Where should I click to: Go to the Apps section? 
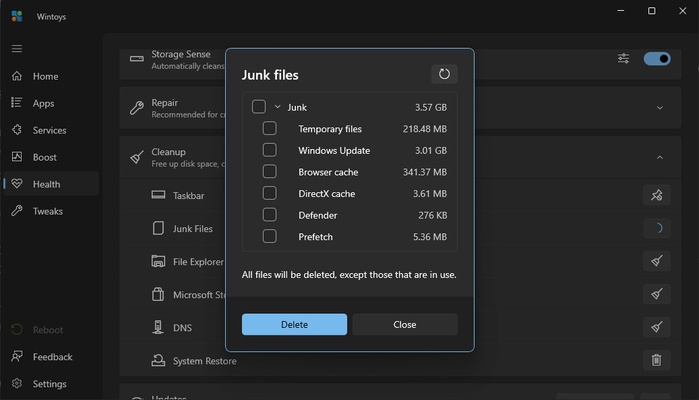[x=51, y=103]
